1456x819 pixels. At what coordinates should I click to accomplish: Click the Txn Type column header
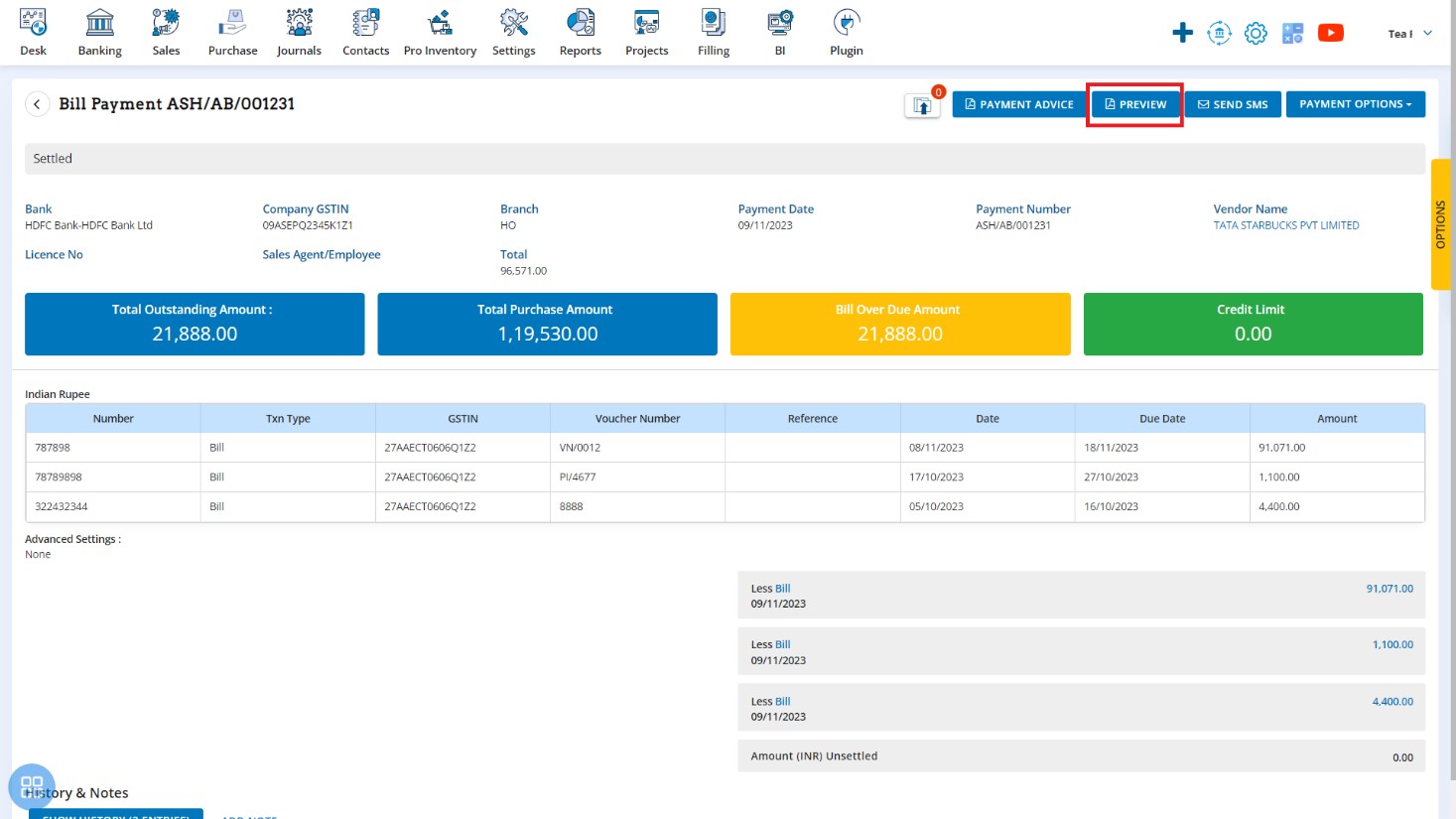click(x=288, y=418)
